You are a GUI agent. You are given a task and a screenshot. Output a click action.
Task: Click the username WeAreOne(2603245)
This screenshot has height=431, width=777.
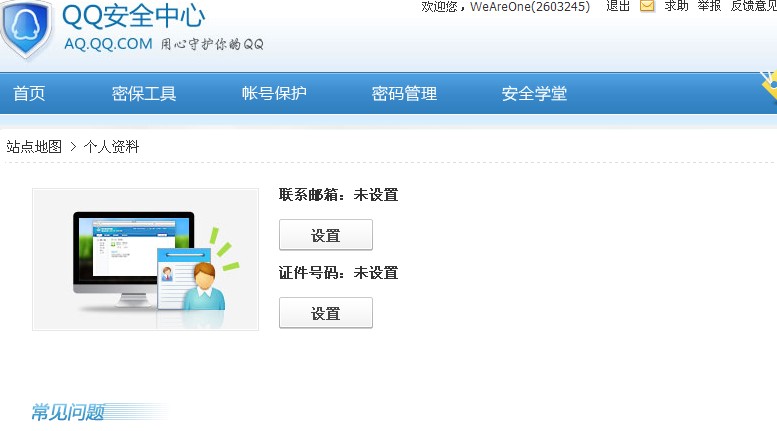(530, 6)
